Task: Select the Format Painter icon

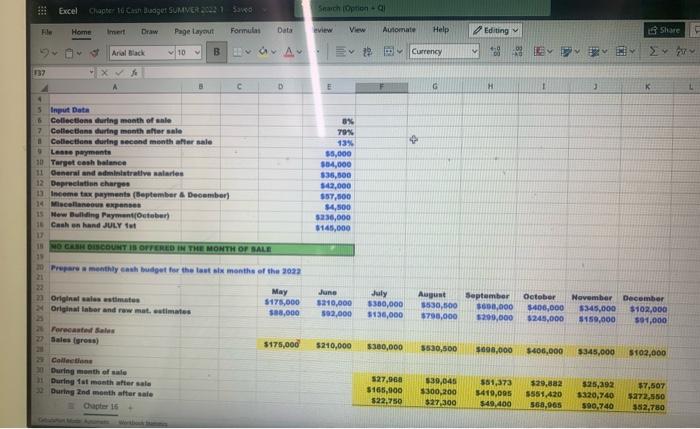Action: click(x=95, y=53)
